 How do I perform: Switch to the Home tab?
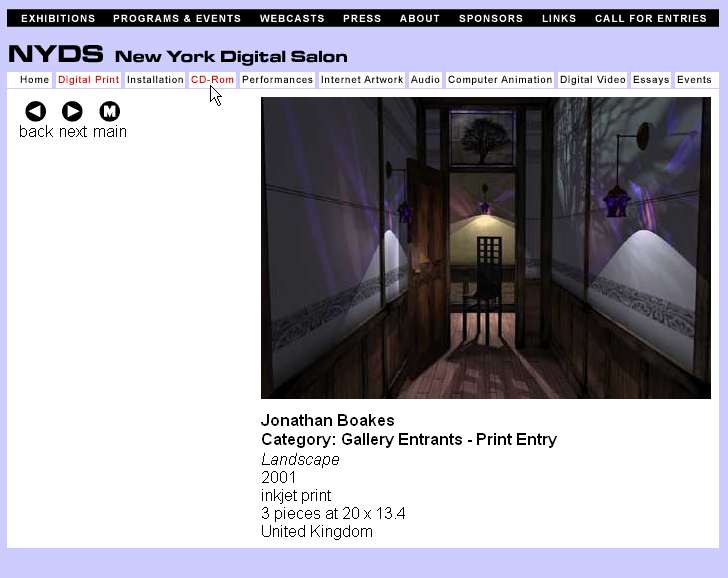tap(34, 80)
